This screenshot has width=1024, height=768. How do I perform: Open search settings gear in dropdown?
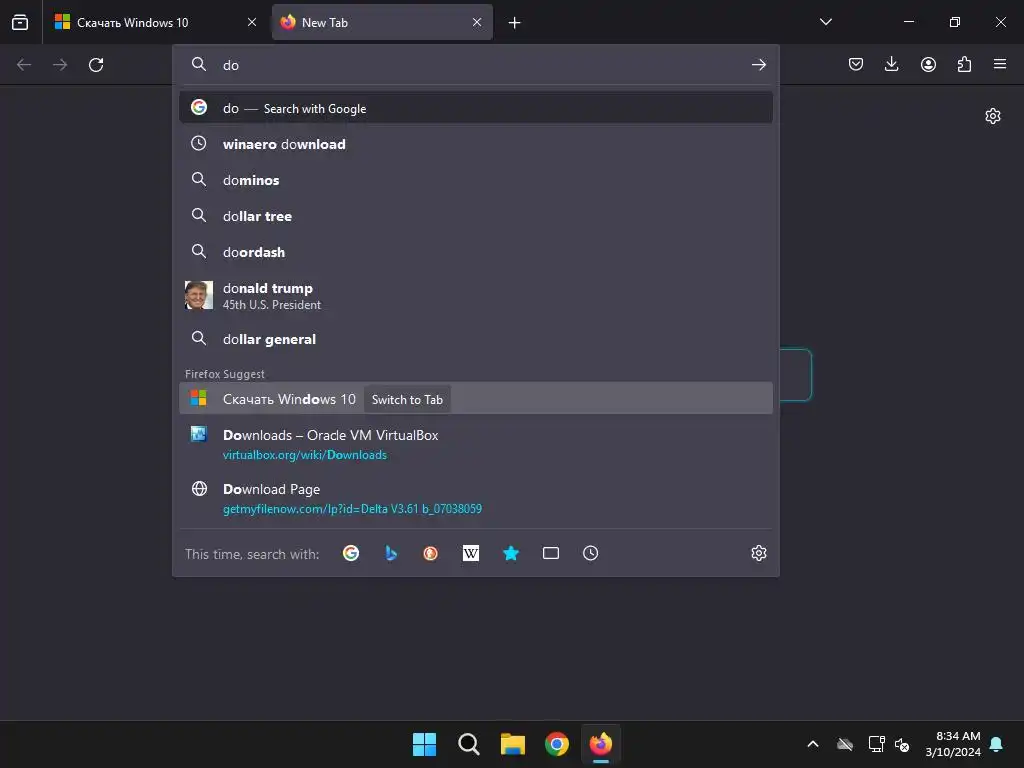(758, 553)
